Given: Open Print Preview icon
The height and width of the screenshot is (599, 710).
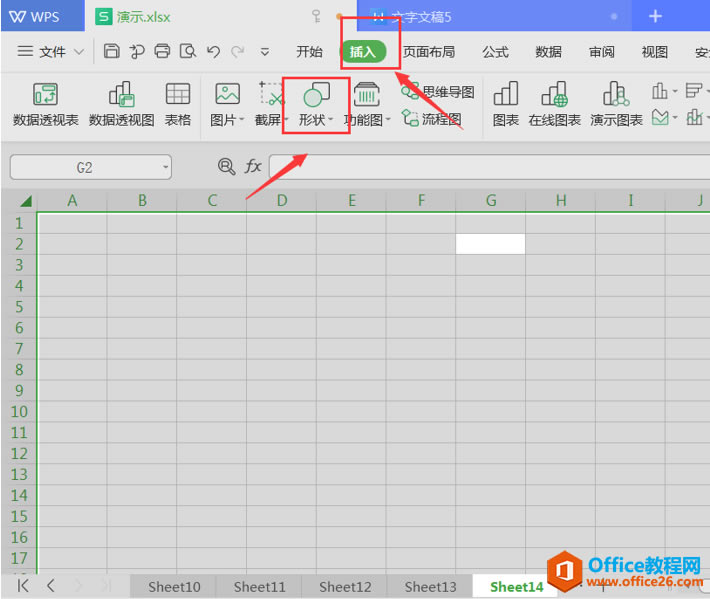Looking at the screenshot, I should point(187,51).
